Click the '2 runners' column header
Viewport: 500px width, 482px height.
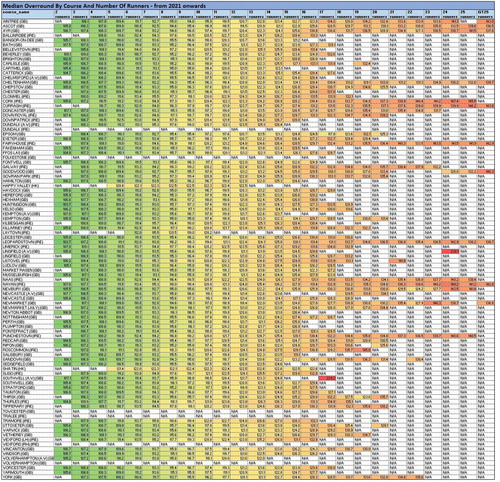click(x=63, y=14)
